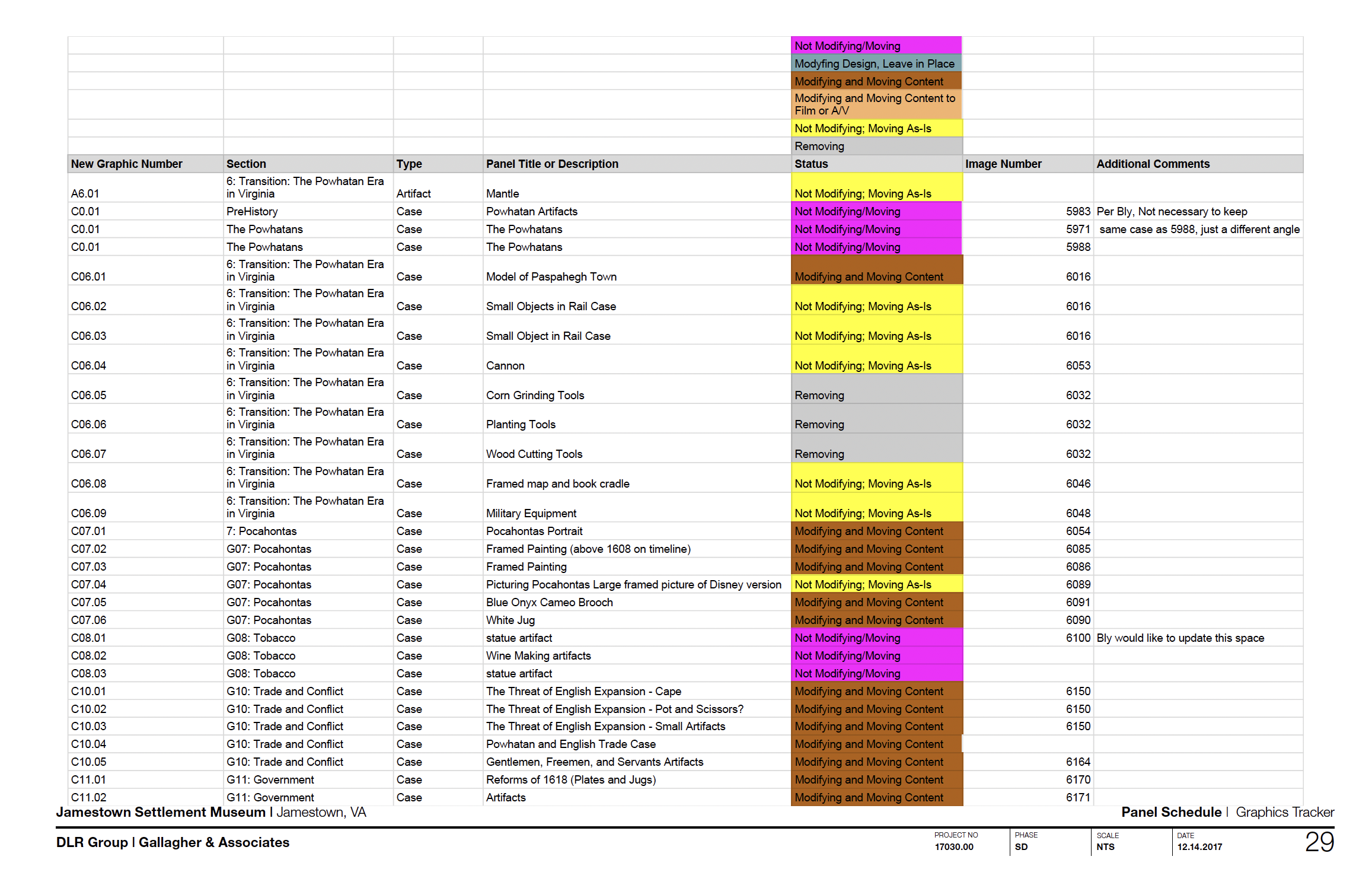
Task: Select the Bly would like to update this space comment
Action: (1180, 638)
